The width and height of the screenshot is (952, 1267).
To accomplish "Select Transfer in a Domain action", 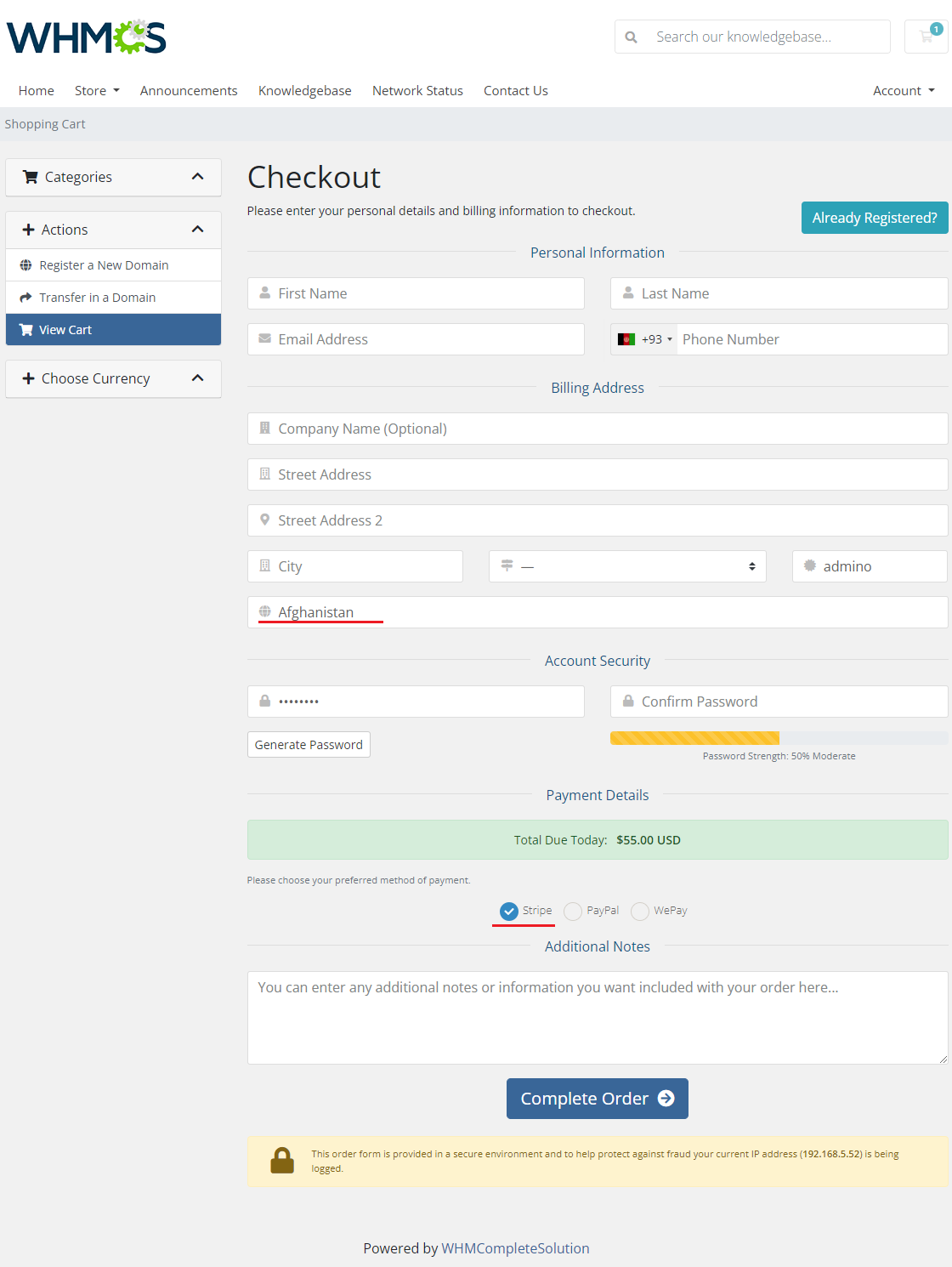I will (x=113, y=298).
